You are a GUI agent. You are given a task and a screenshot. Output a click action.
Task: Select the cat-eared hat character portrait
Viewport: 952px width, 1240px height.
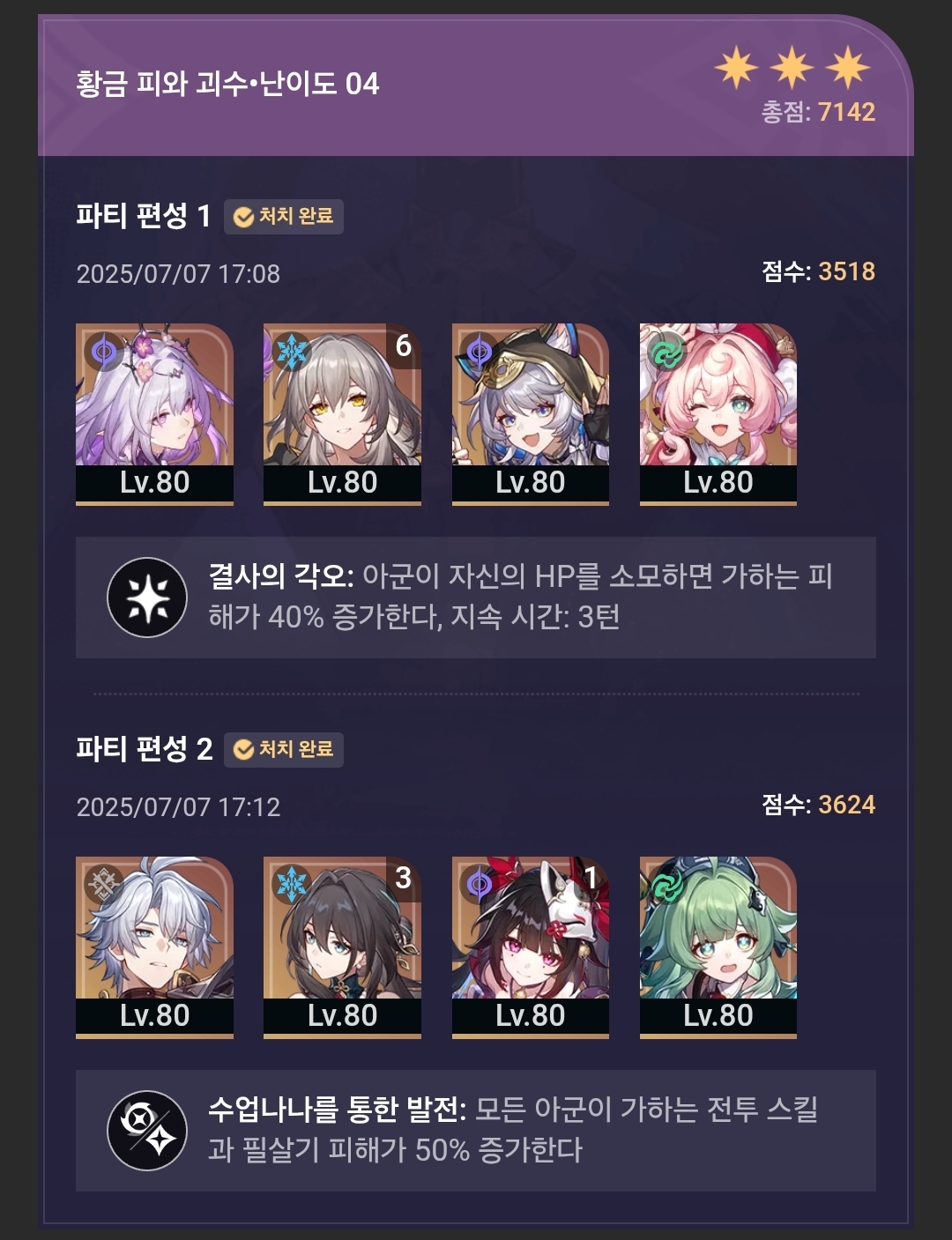coord(530,413)
